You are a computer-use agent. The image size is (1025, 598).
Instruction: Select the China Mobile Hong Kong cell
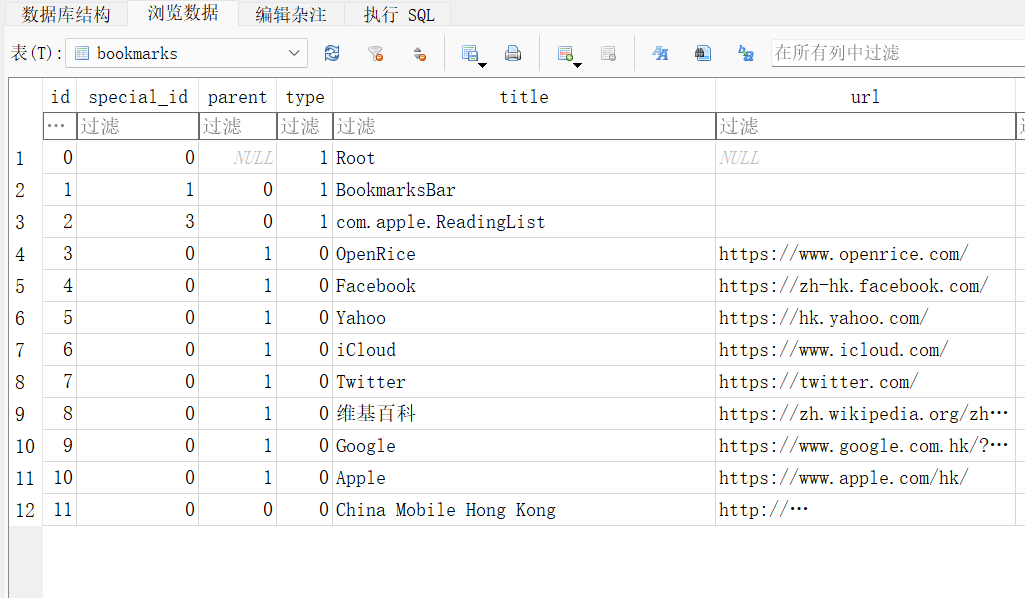click(x=524, y=510)
